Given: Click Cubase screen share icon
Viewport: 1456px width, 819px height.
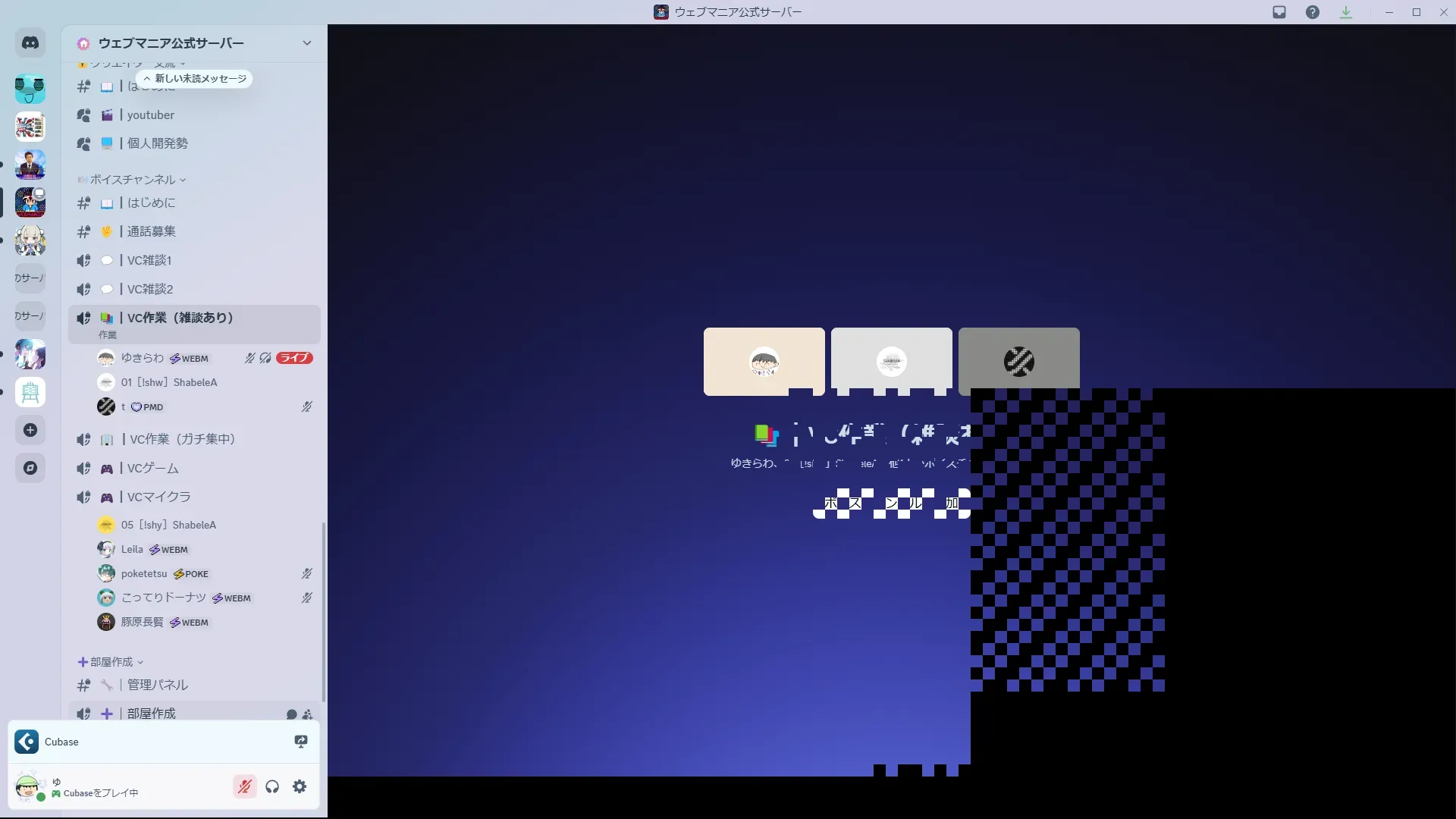Looking at the screenshot, I should tap(301, 742).
